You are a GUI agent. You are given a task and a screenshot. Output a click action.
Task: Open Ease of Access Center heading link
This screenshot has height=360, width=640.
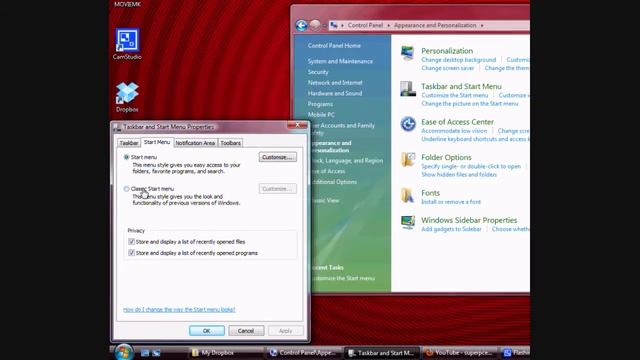(457, 122)
